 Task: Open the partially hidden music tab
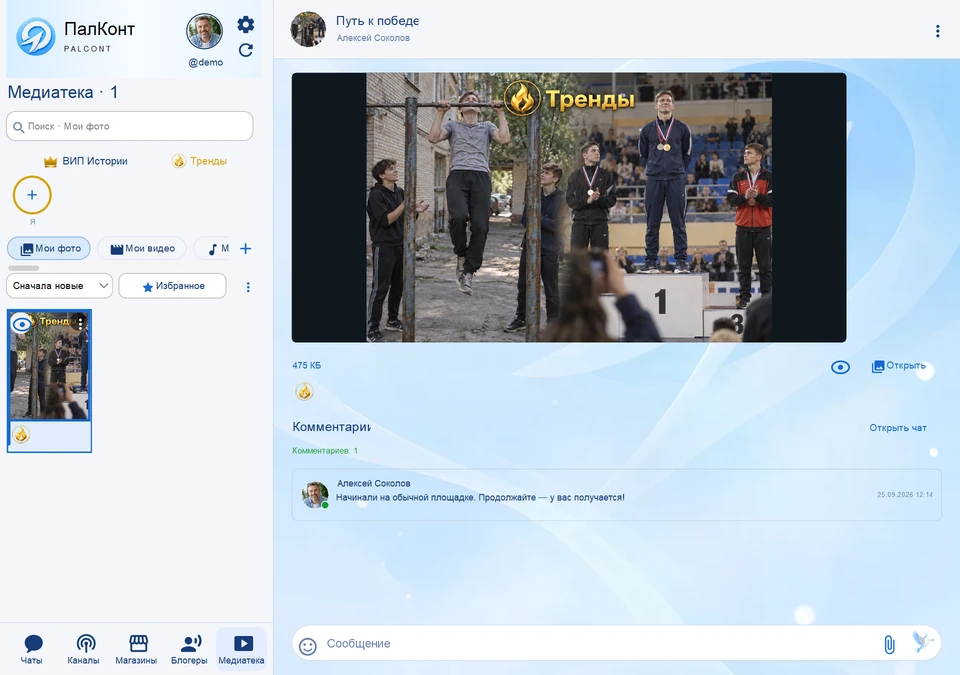tap(212, 249)
